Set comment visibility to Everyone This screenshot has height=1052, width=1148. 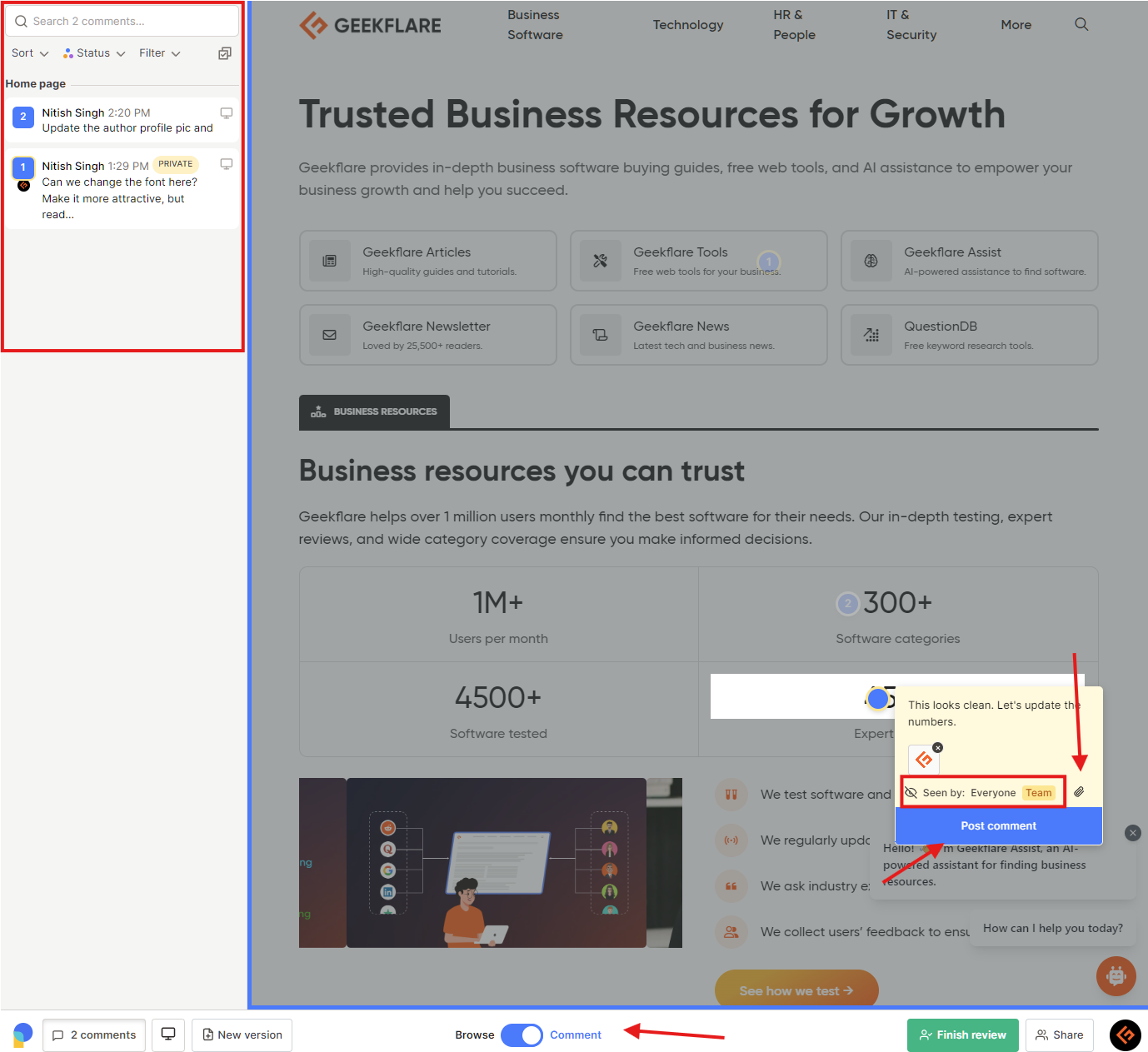click(x=993, y=793)
